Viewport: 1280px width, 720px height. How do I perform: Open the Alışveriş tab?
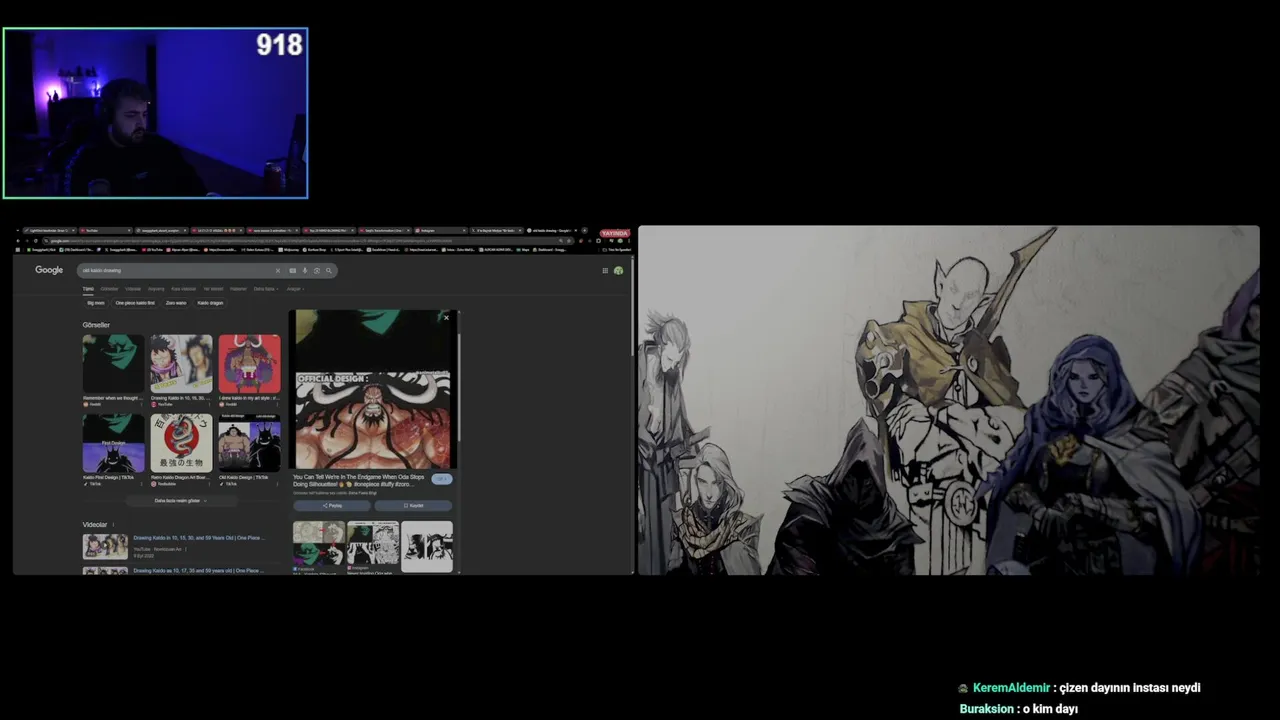tap(156, 289)
